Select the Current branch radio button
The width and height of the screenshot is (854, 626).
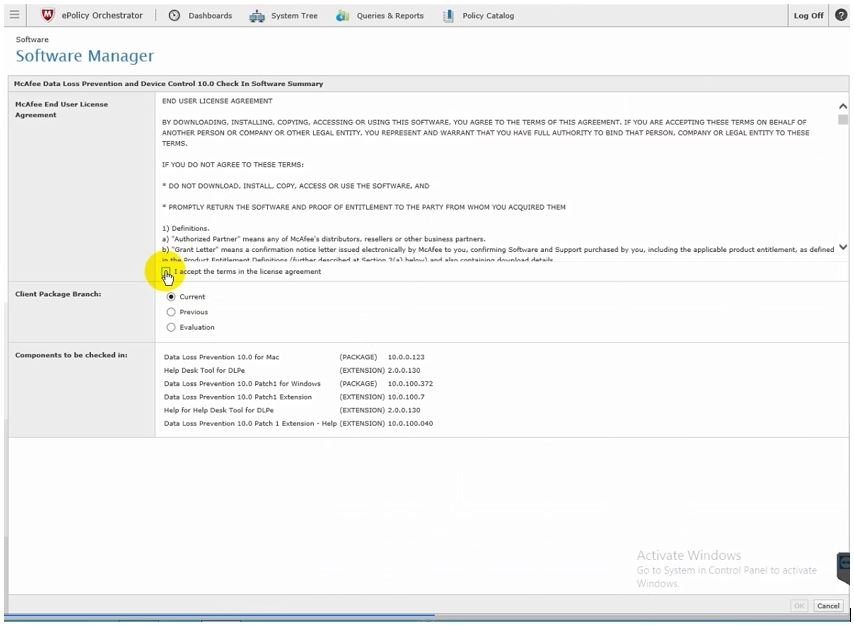(x=171, y=297)
